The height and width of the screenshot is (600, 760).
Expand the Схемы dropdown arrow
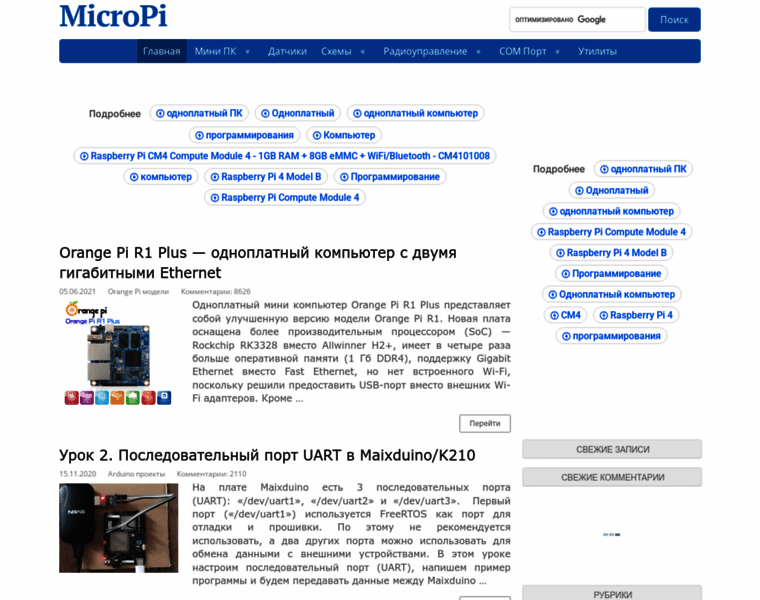363,51
